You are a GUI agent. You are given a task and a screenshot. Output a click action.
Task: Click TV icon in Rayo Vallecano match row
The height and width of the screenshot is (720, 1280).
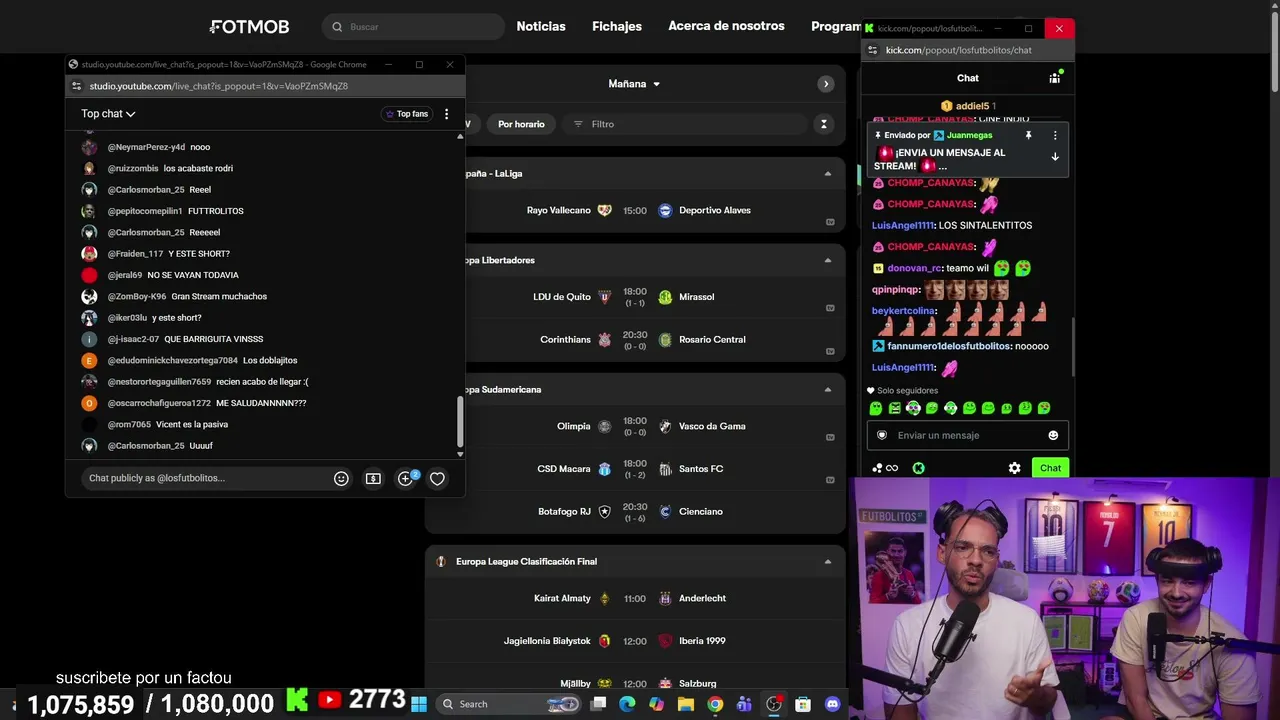(830, 222)
